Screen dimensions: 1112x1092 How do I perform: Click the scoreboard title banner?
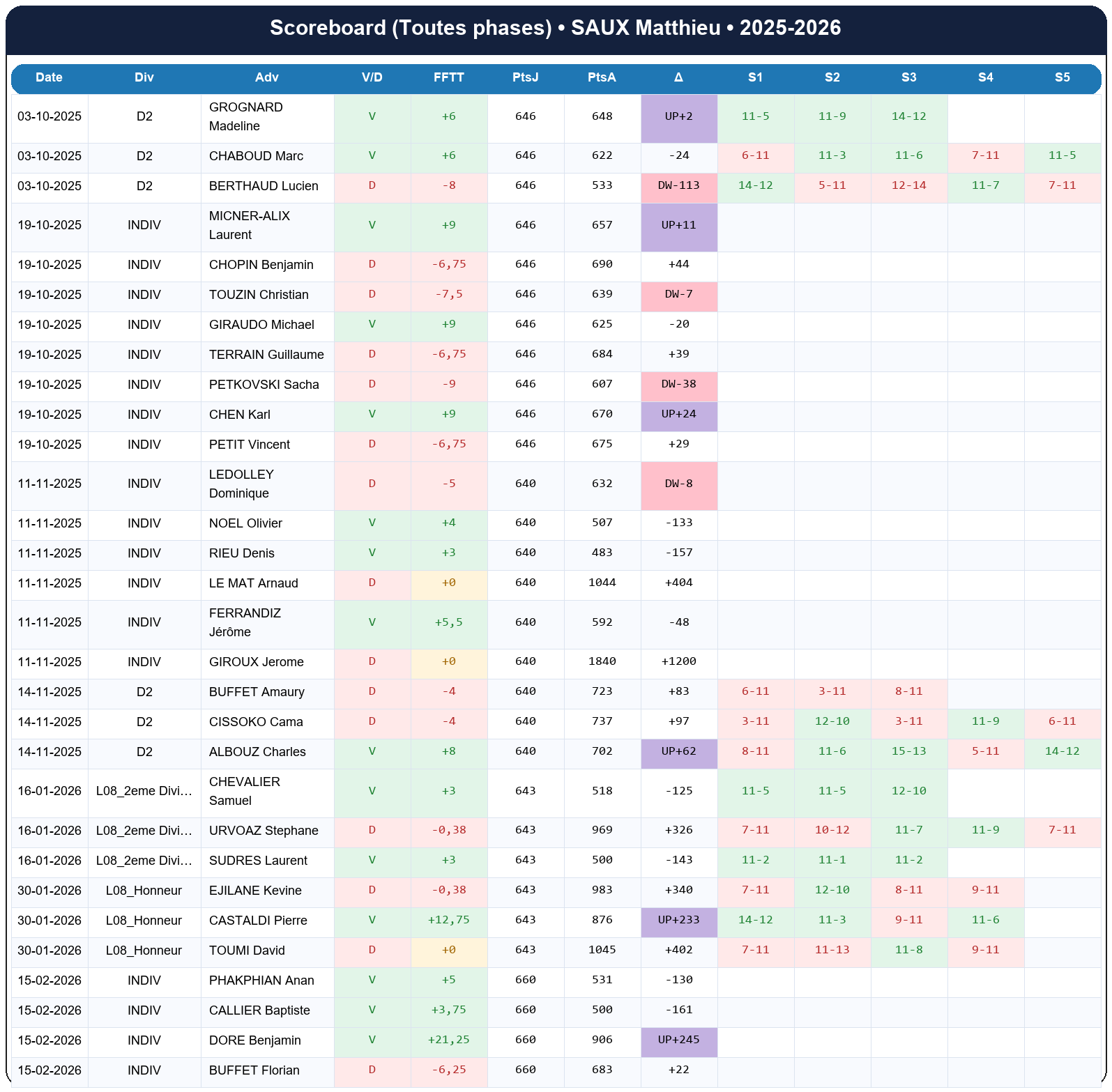click(x=556, y=28)
